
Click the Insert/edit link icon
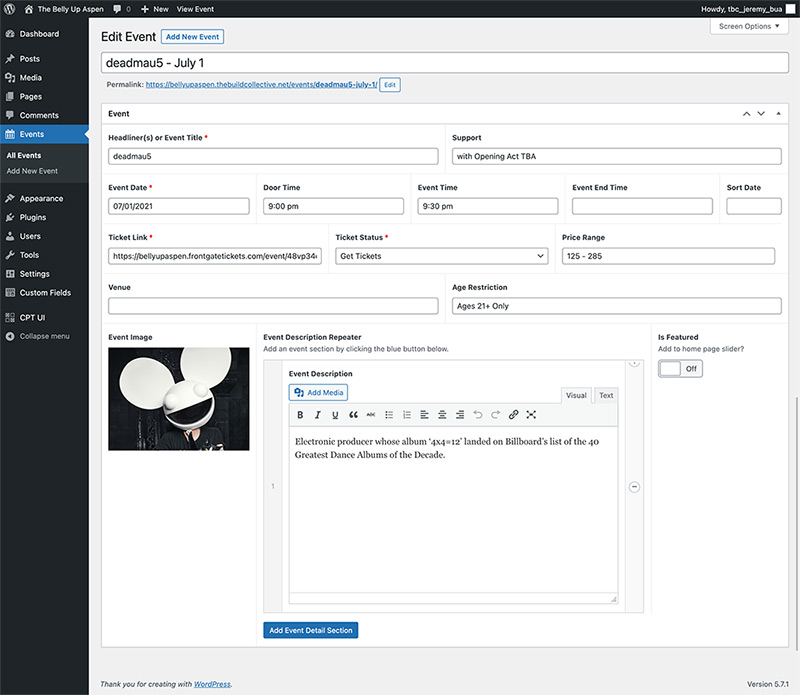513,415
